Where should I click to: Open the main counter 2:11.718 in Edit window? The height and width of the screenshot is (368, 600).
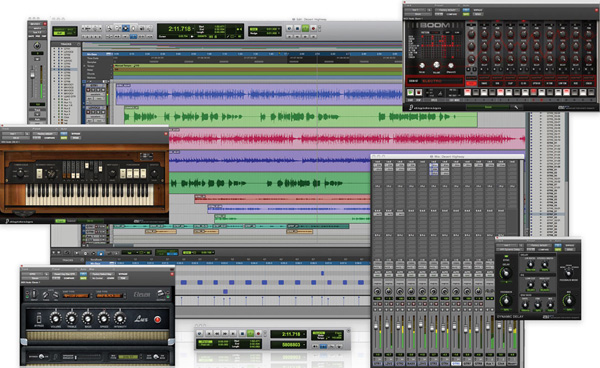click(179, 29)
